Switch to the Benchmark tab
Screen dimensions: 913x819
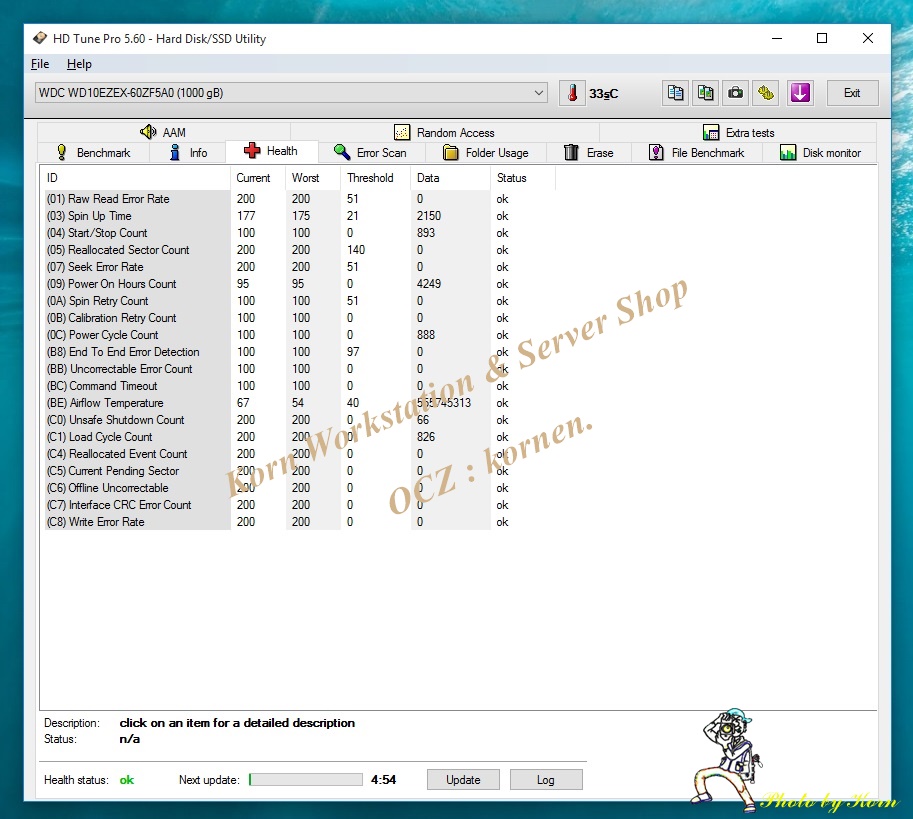[x=93, y=153]
